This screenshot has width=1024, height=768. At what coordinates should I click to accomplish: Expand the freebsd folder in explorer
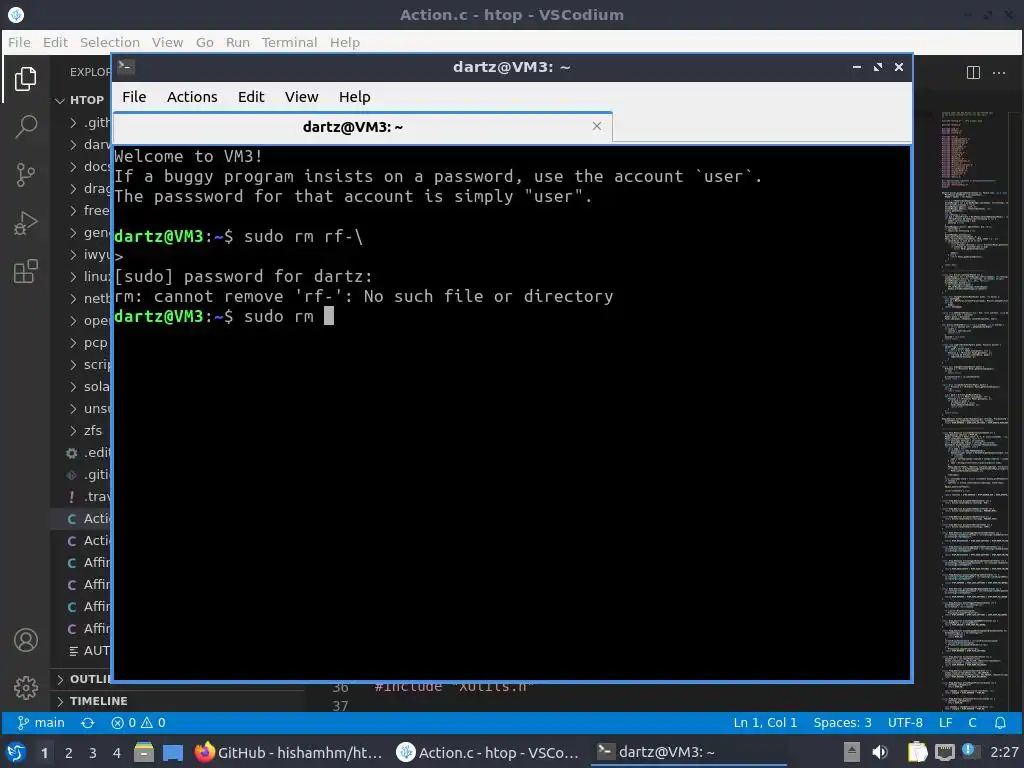click(90, 210)
